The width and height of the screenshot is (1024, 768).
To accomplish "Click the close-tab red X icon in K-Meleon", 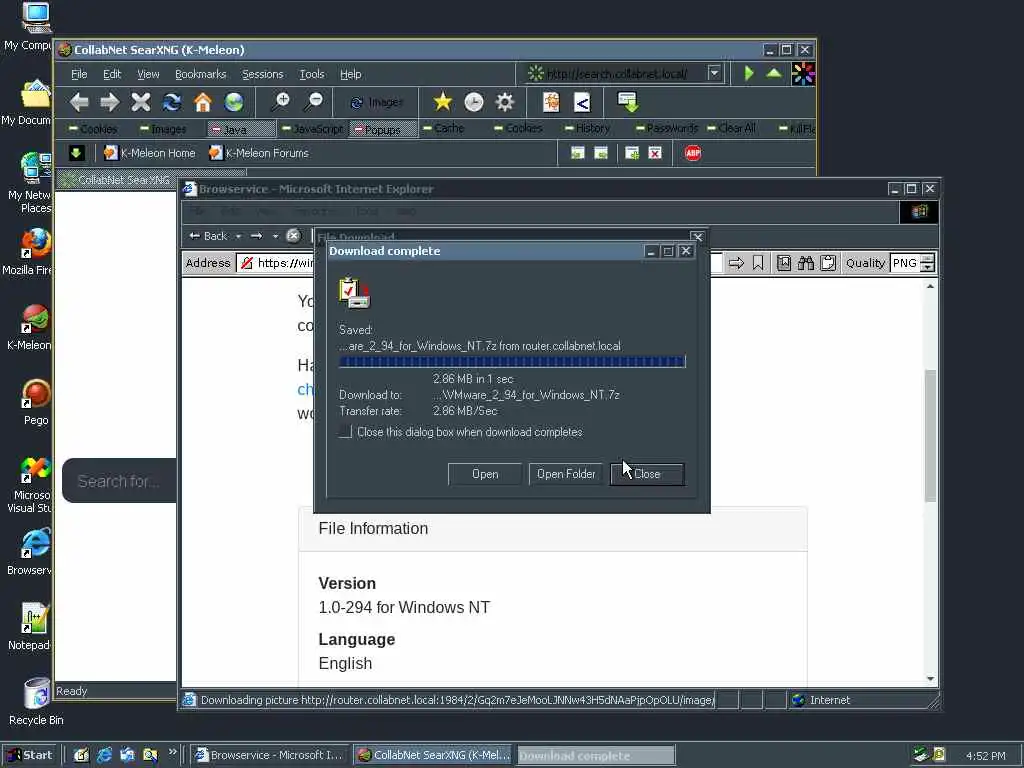I will (655, 153).
